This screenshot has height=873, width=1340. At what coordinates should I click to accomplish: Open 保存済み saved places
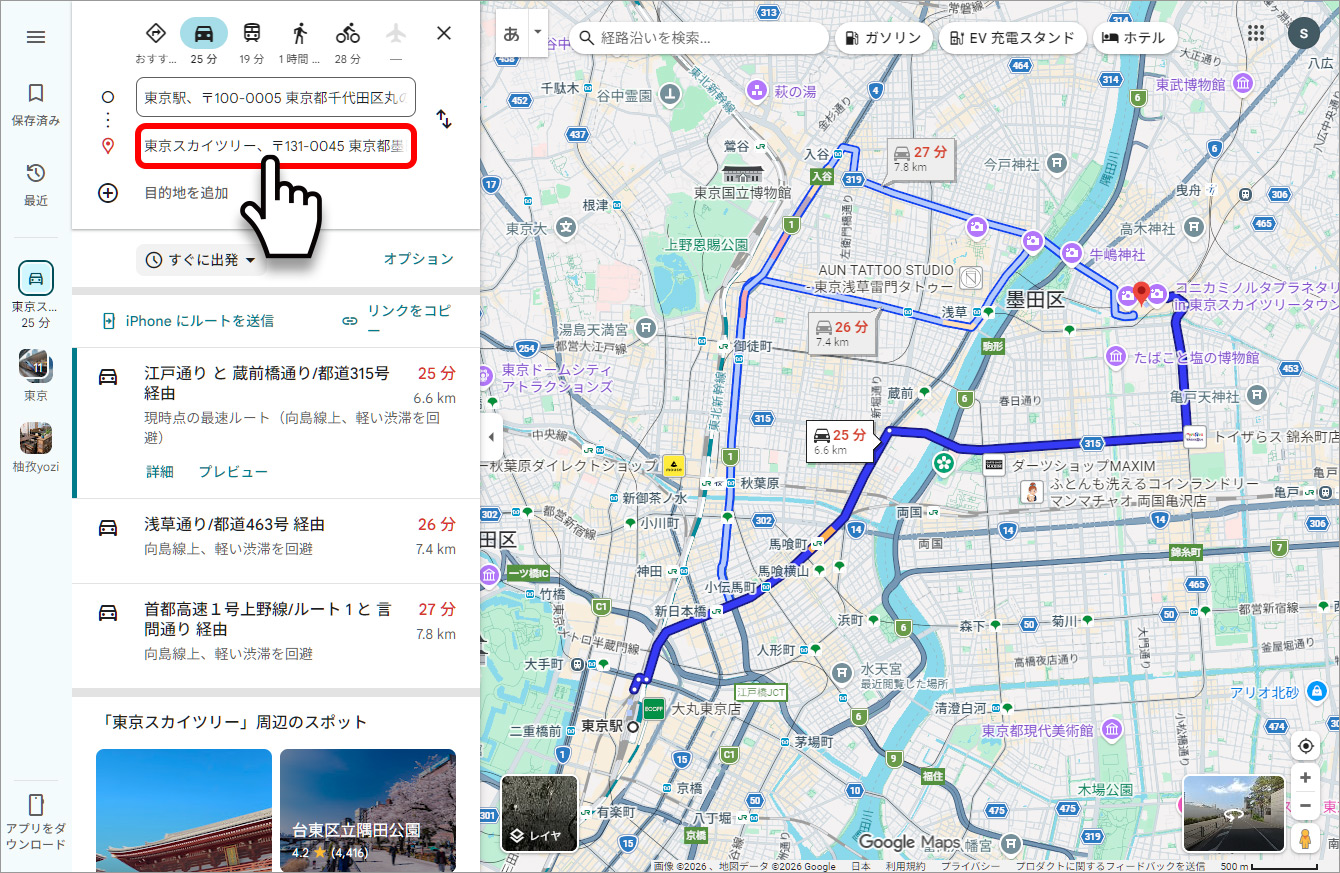coord(36,105)
